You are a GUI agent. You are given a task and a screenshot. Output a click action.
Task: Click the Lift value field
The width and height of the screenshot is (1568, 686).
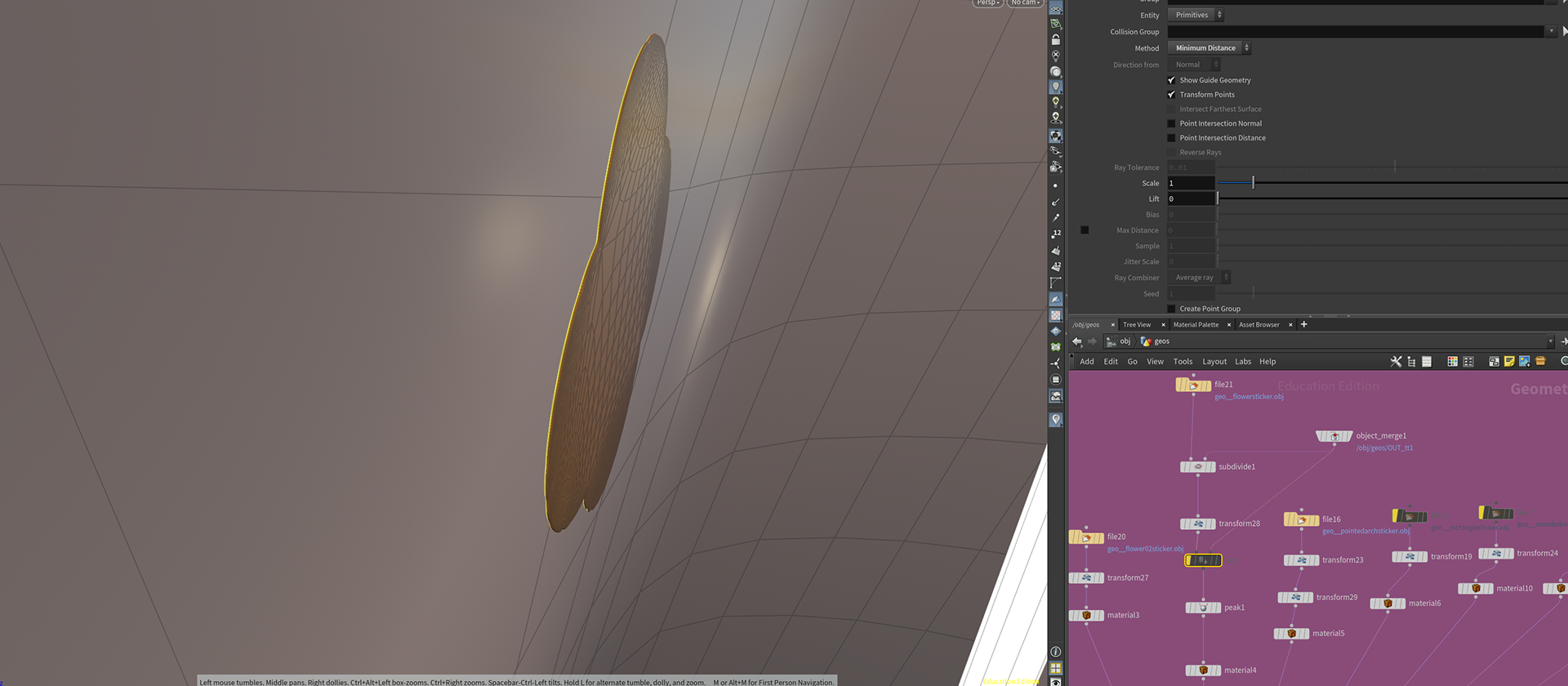(1191, 198)
